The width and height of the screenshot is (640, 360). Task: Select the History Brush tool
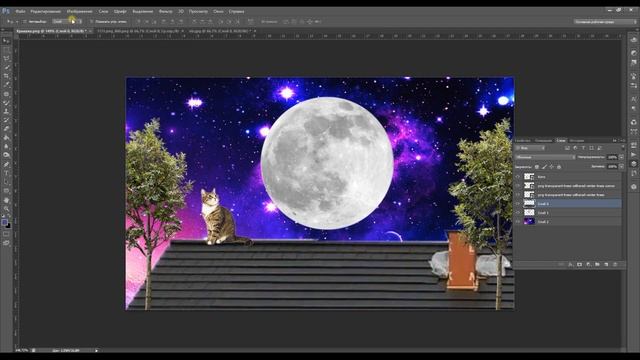(x=6, y=120)
